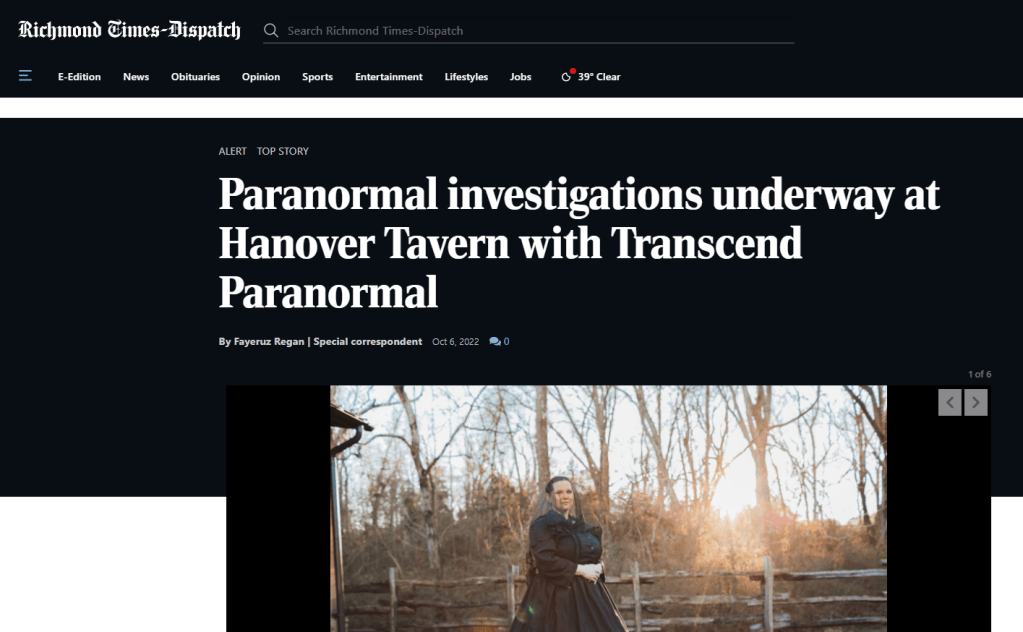Open the News section
This screenshot has width=1023, height=632.
(136, 76)
